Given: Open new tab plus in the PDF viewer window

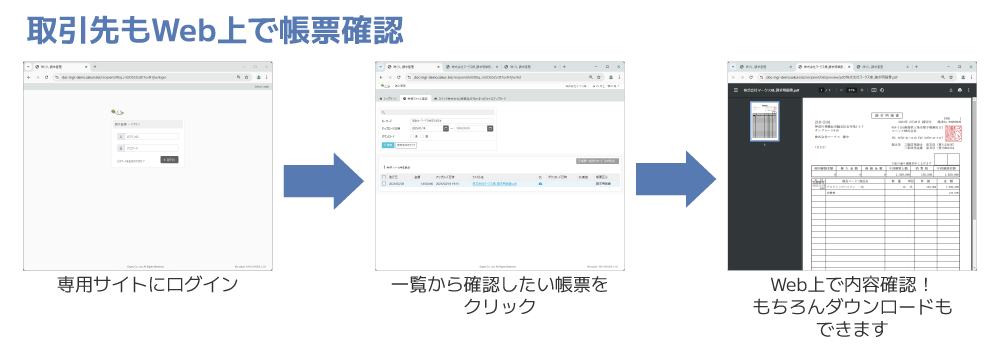Looking at the screenshot, I should (x=916, y=67).
